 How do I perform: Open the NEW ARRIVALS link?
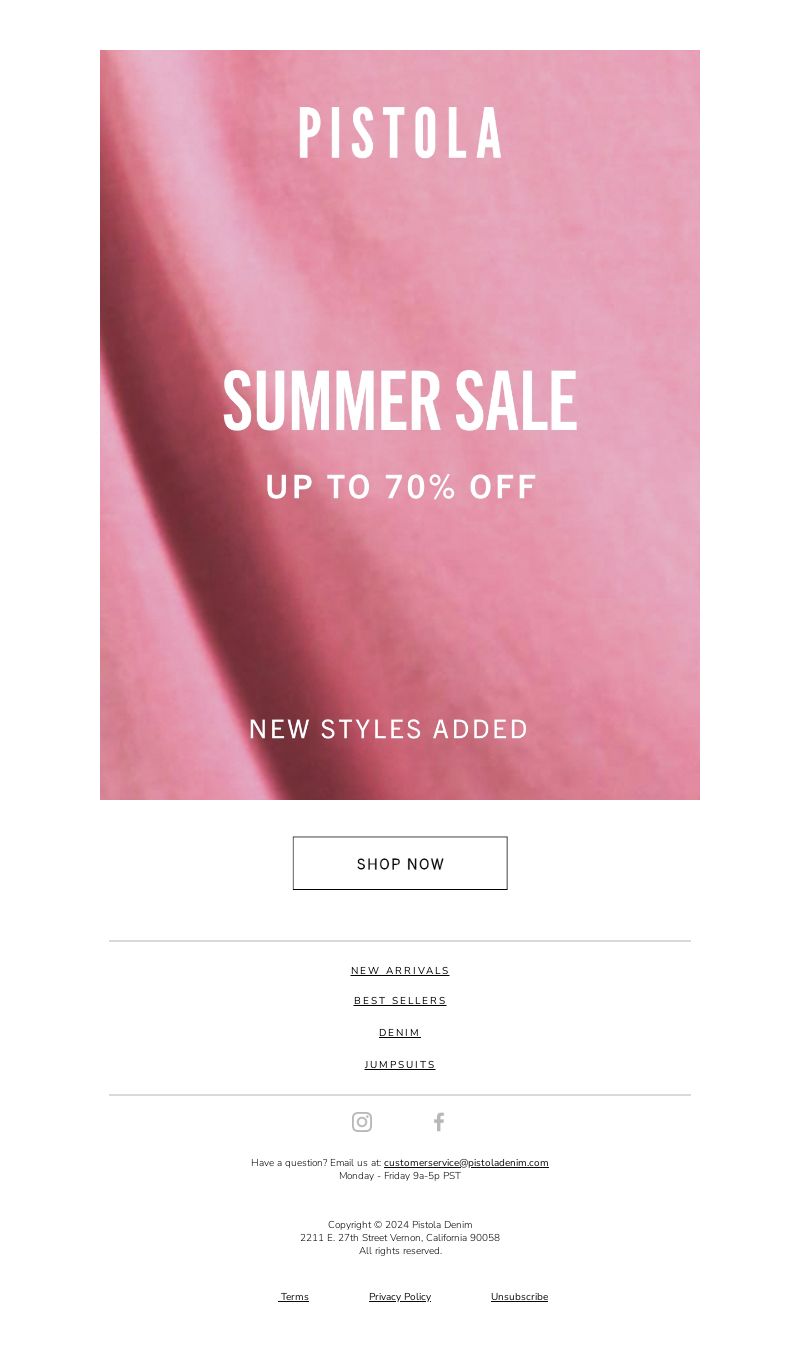pyautogui.click(x=400, y=971)
